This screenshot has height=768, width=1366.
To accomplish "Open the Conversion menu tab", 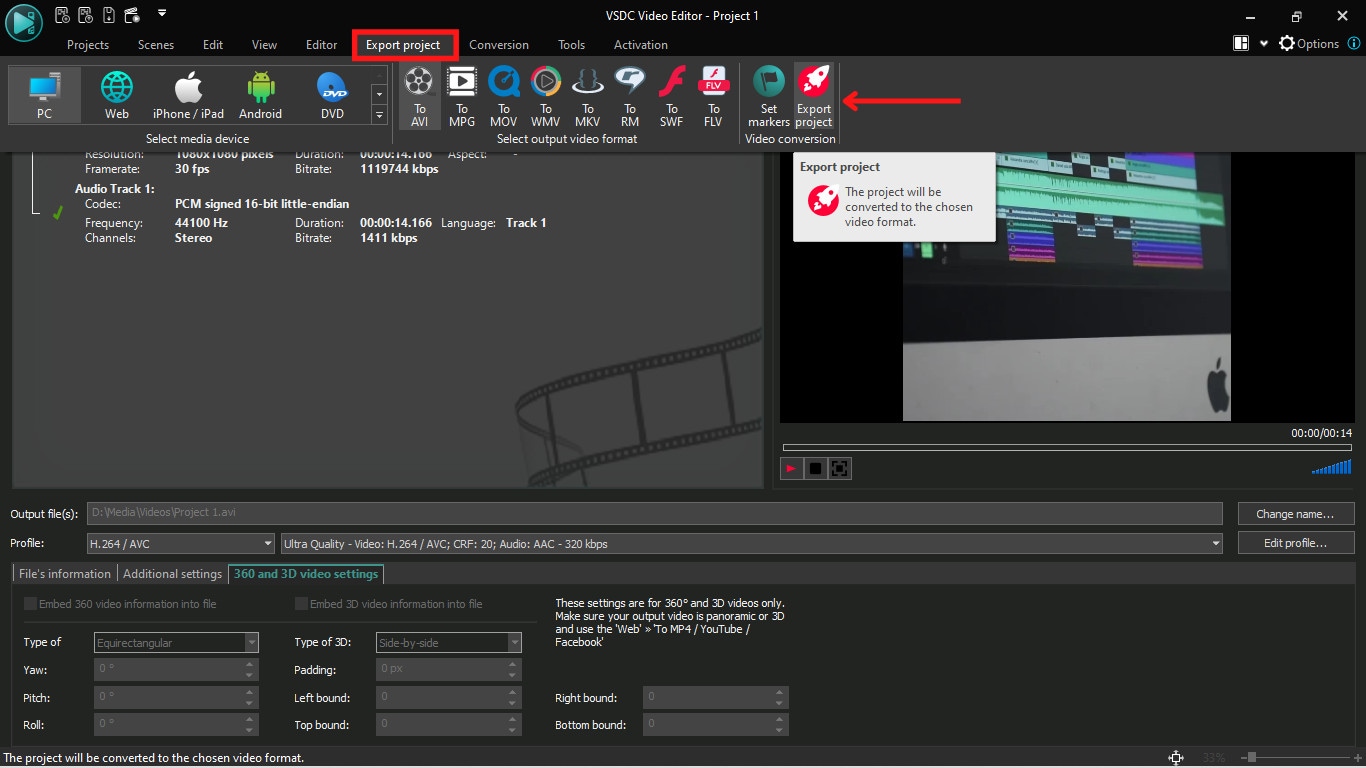I will [x=499, y=45].
